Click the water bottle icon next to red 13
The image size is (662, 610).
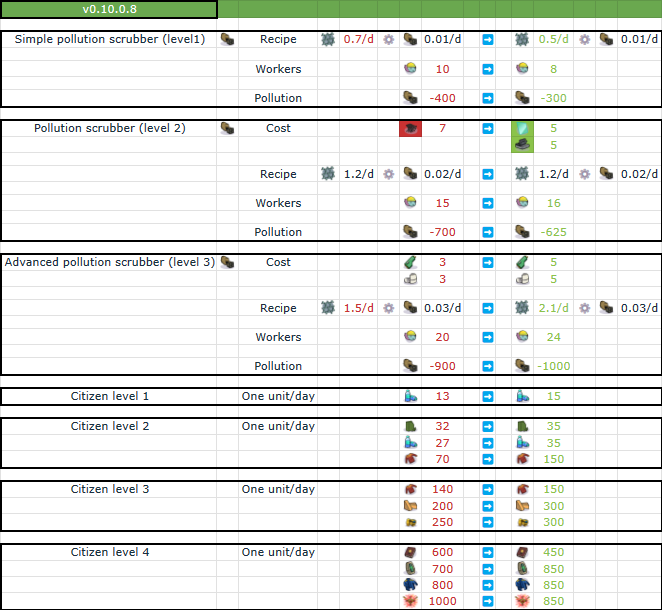point(410,396)
